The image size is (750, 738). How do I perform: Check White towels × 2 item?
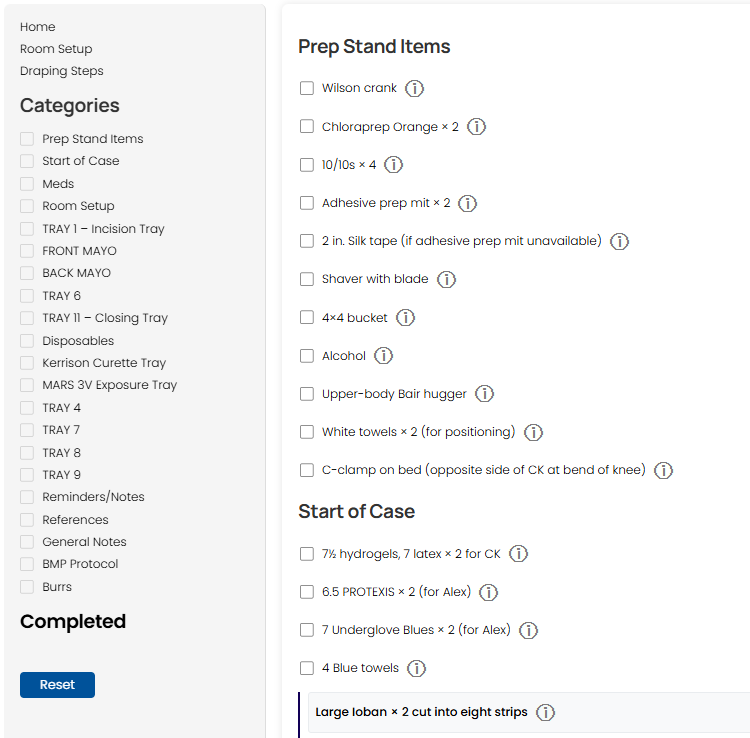click(307, 432)
